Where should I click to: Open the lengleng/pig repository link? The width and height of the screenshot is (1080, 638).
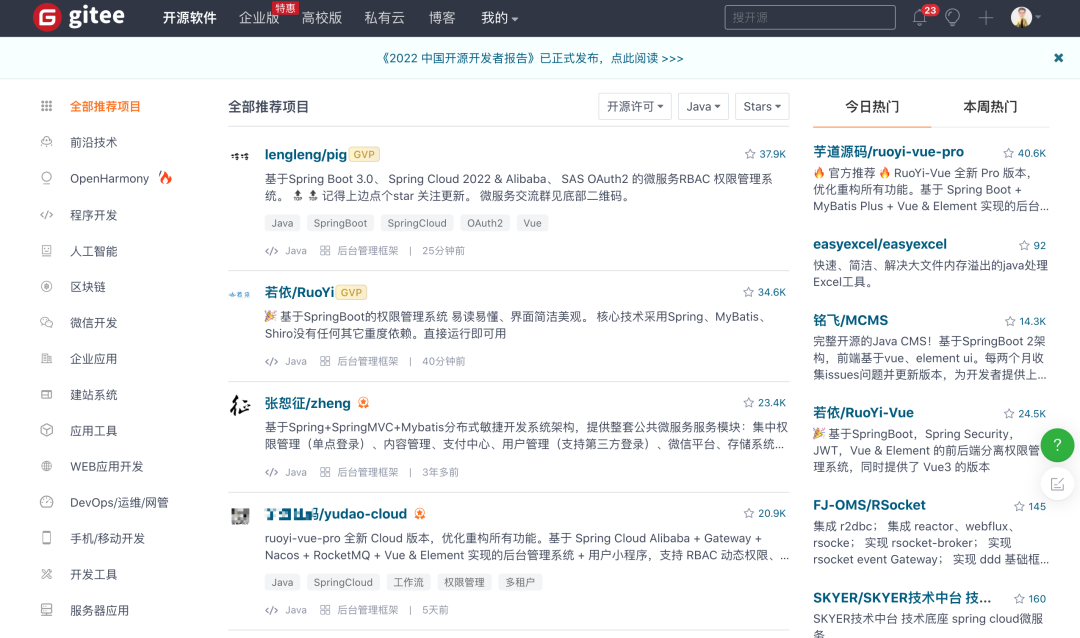click(x=305, y=154)
